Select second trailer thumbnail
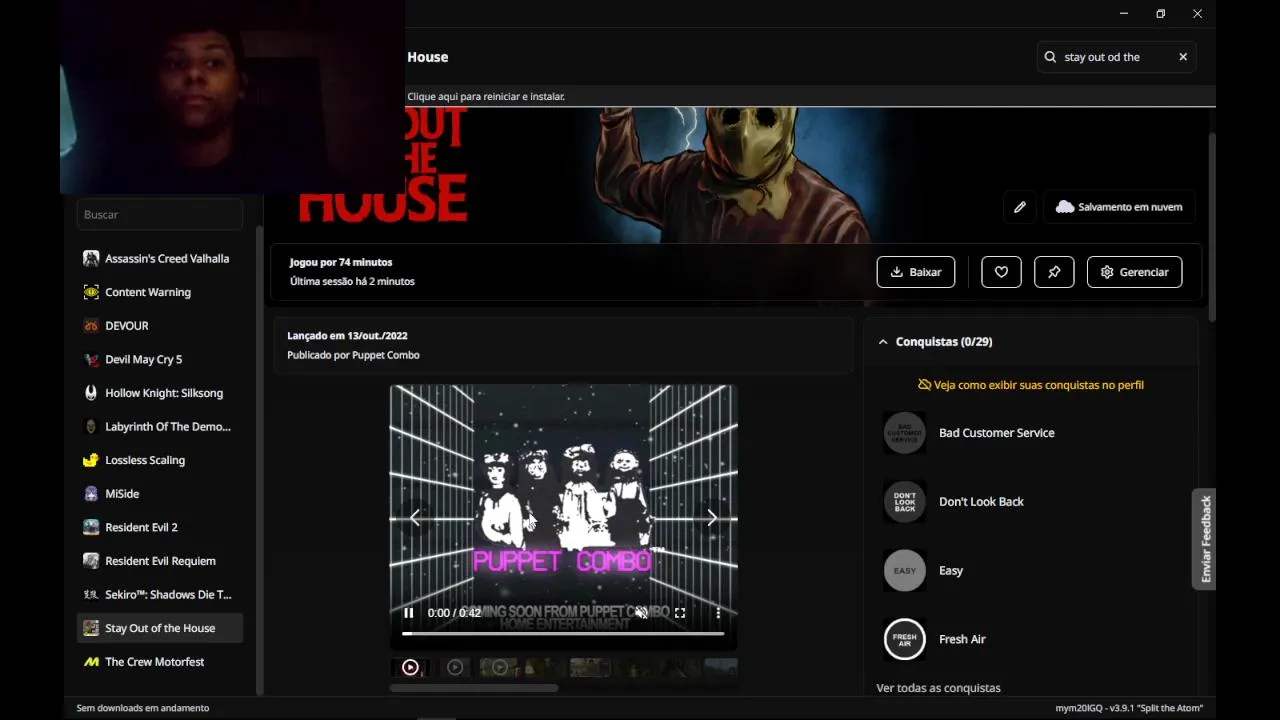 455,667
